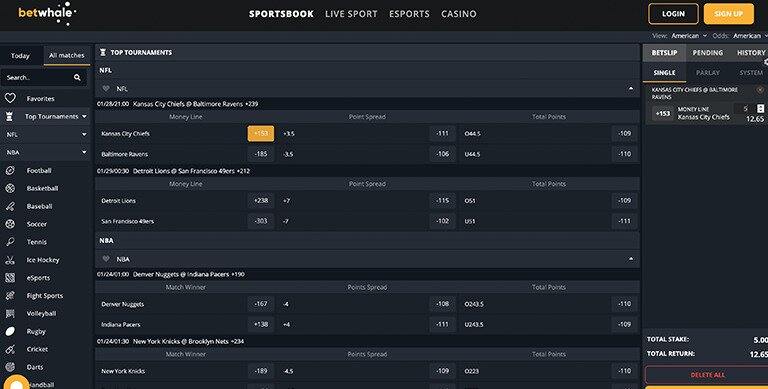The width and height of the screenshot is (768, 389).
Task: Open New York Knicks @ Brooklyn Nets match
Action: point(181,341)
